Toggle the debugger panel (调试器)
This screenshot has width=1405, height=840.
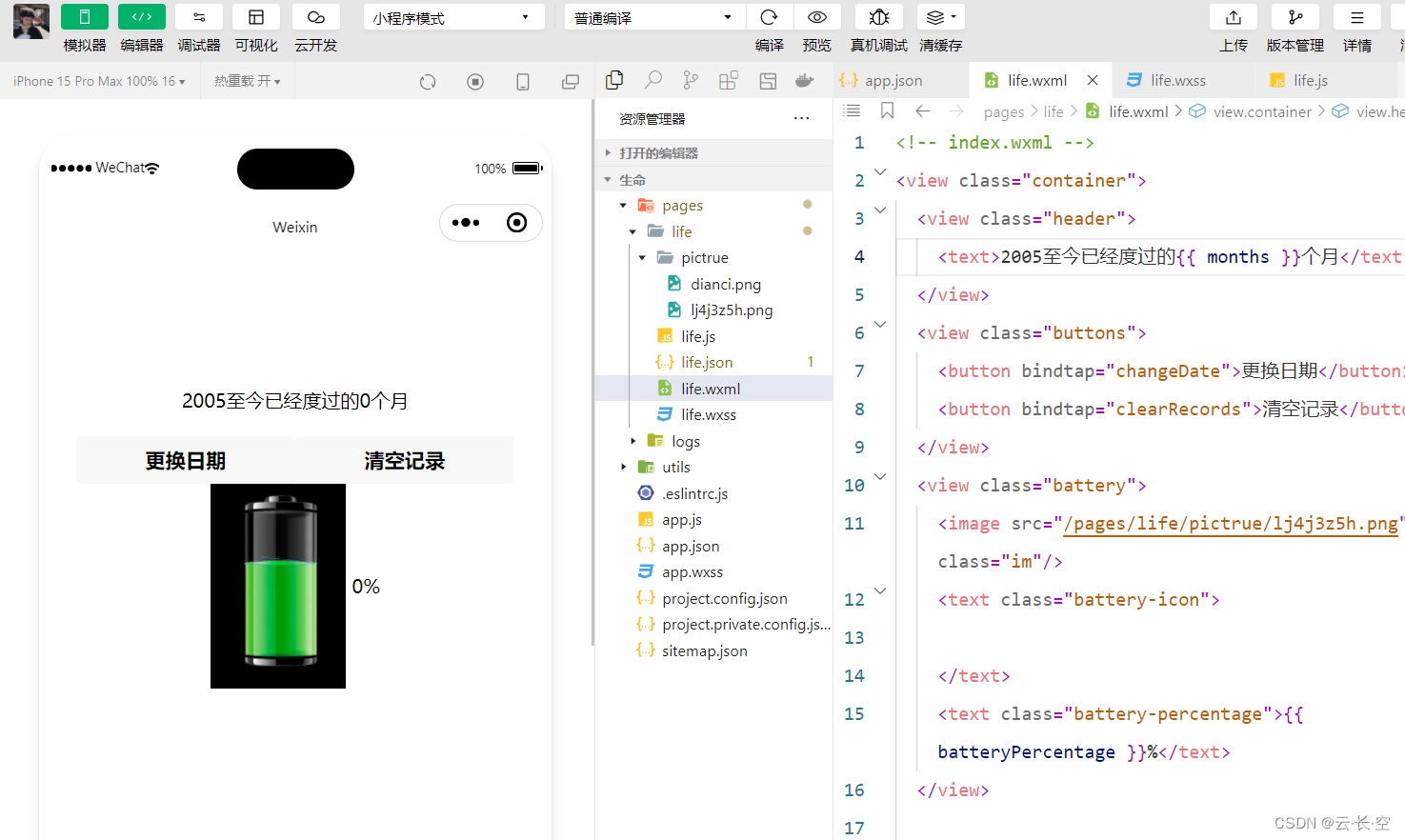tap(198, 17)
